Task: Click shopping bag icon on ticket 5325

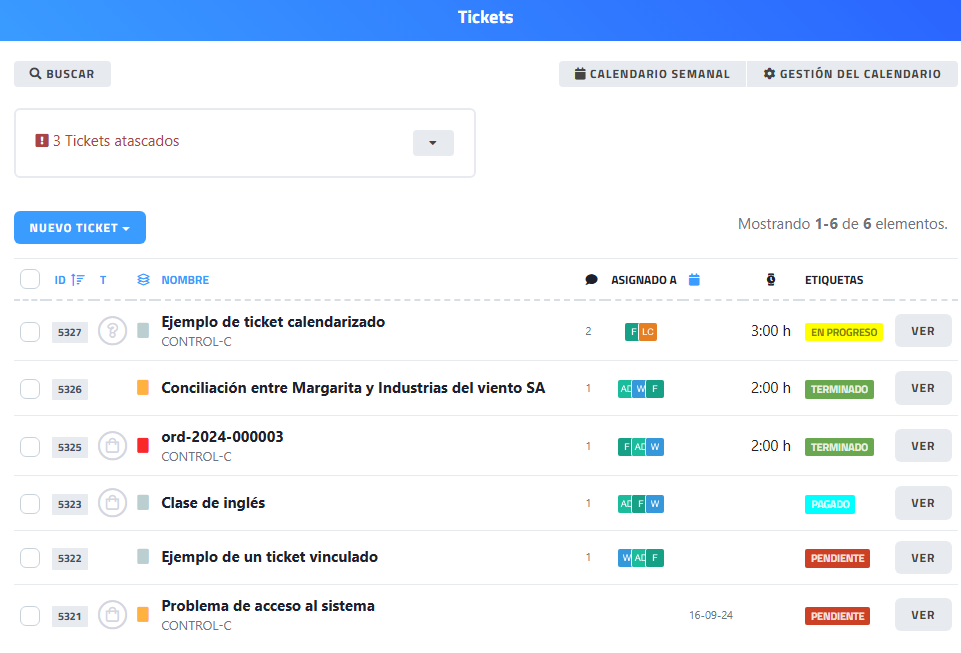Action: click(113, 446)
